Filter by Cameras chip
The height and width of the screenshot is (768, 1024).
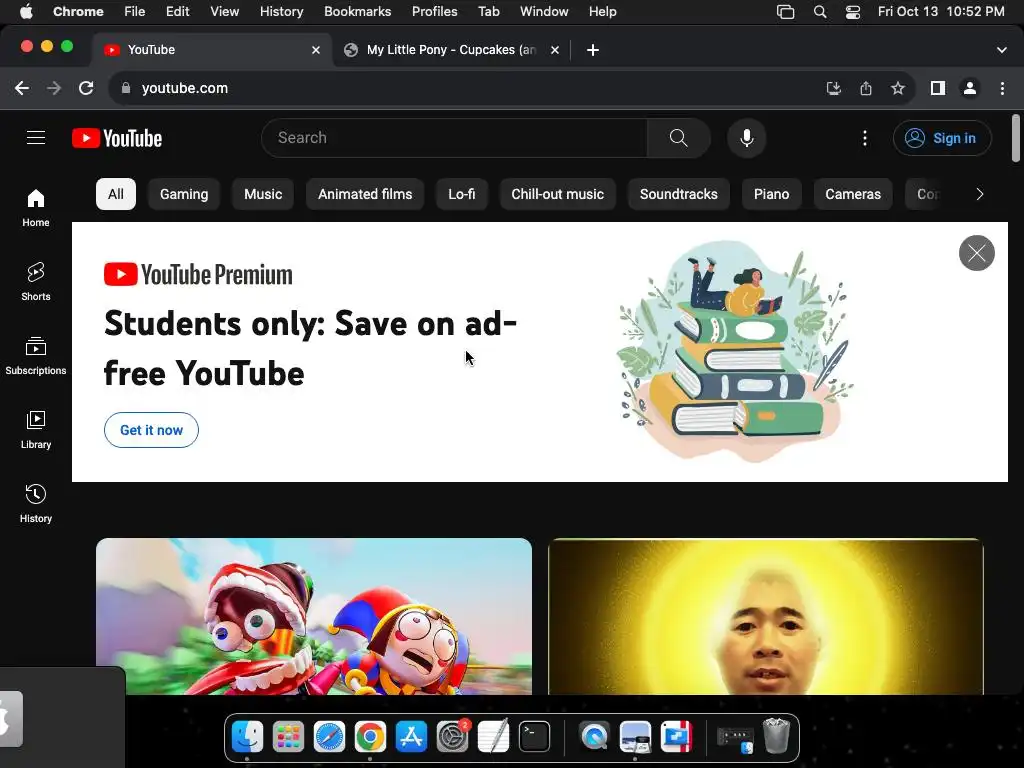853,194
